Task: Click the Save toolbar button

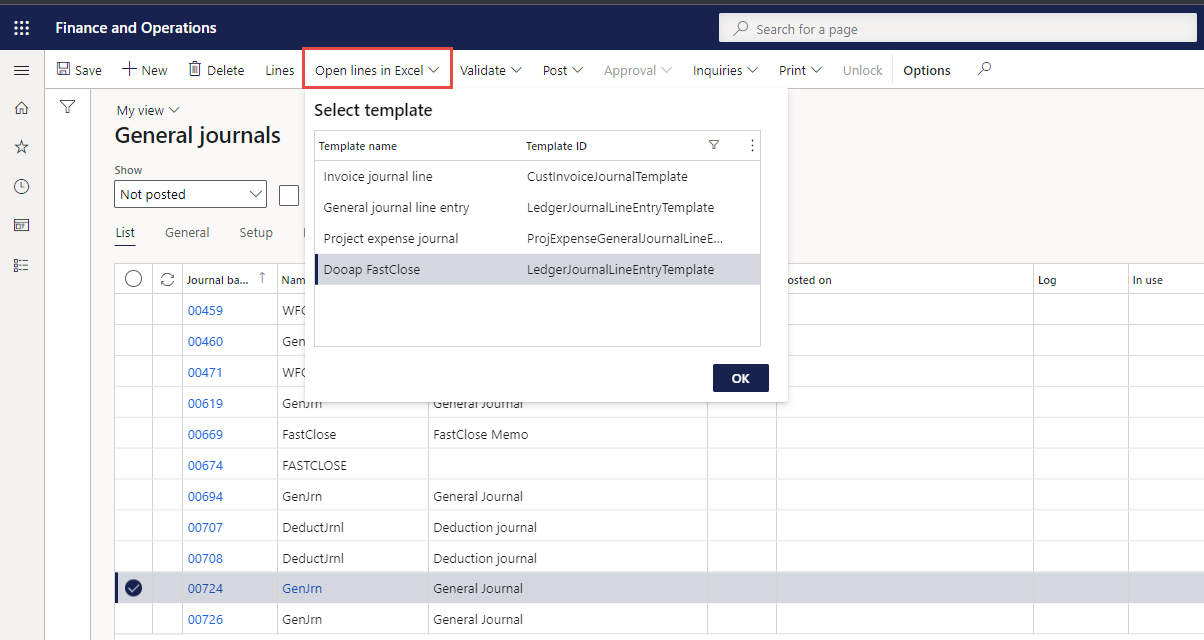Action: tap(79, 70)
